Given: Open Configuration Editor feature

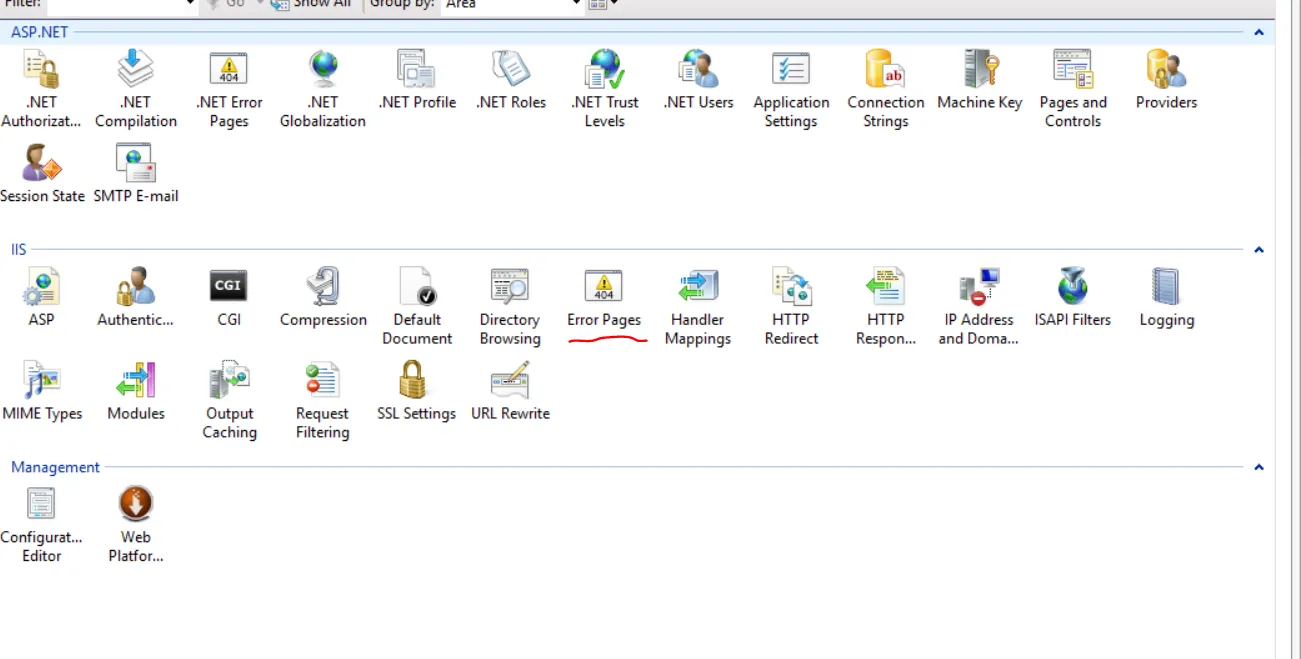Looking at the screenshot, I should coord(41,524).
